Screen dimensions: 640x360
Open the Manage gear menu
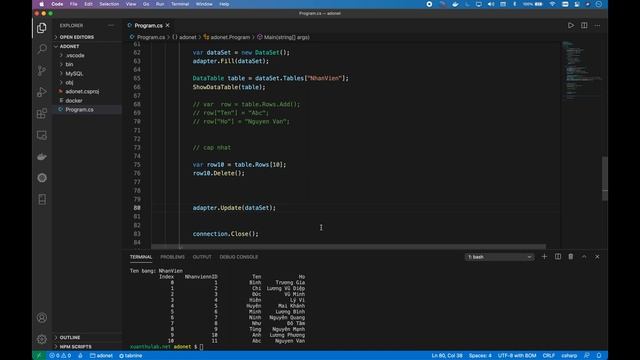click(x=42, y=339)
